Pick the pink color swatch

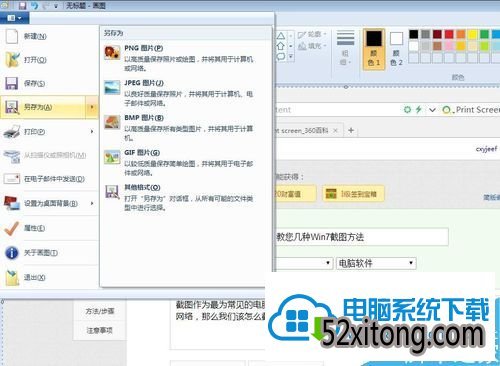(x=449, y=46)
